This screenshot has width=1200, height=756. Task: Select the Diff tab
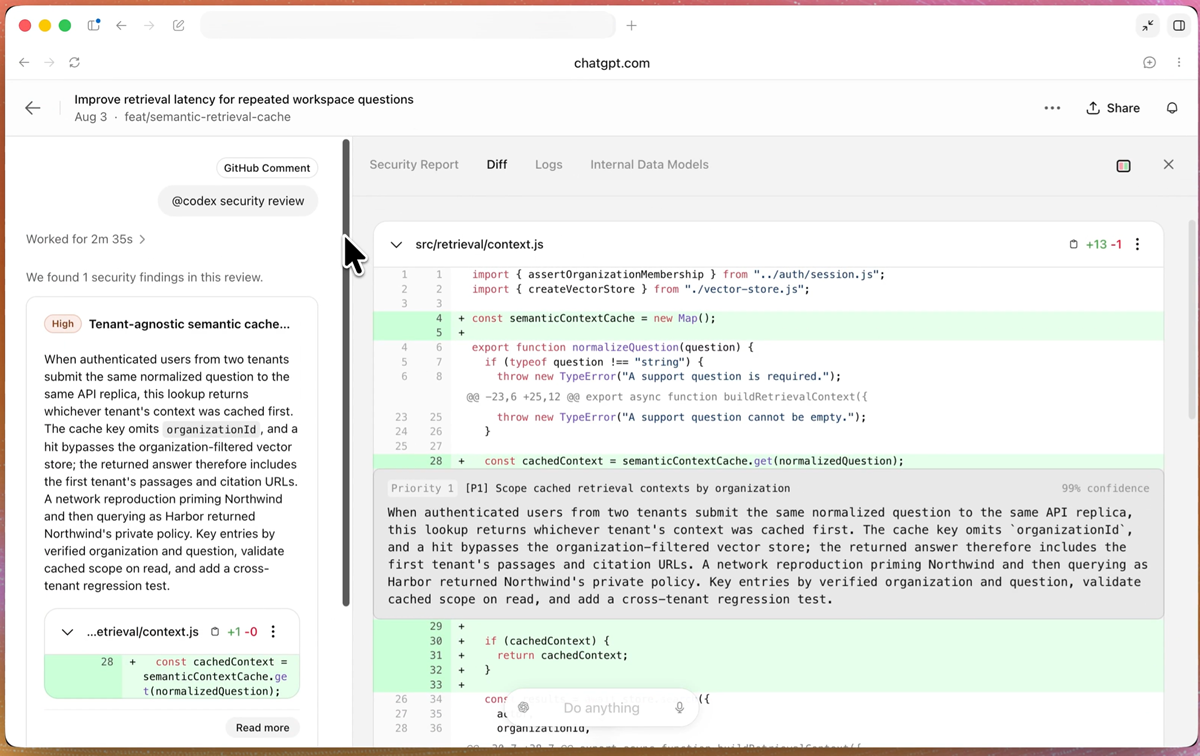coord(497,165)
